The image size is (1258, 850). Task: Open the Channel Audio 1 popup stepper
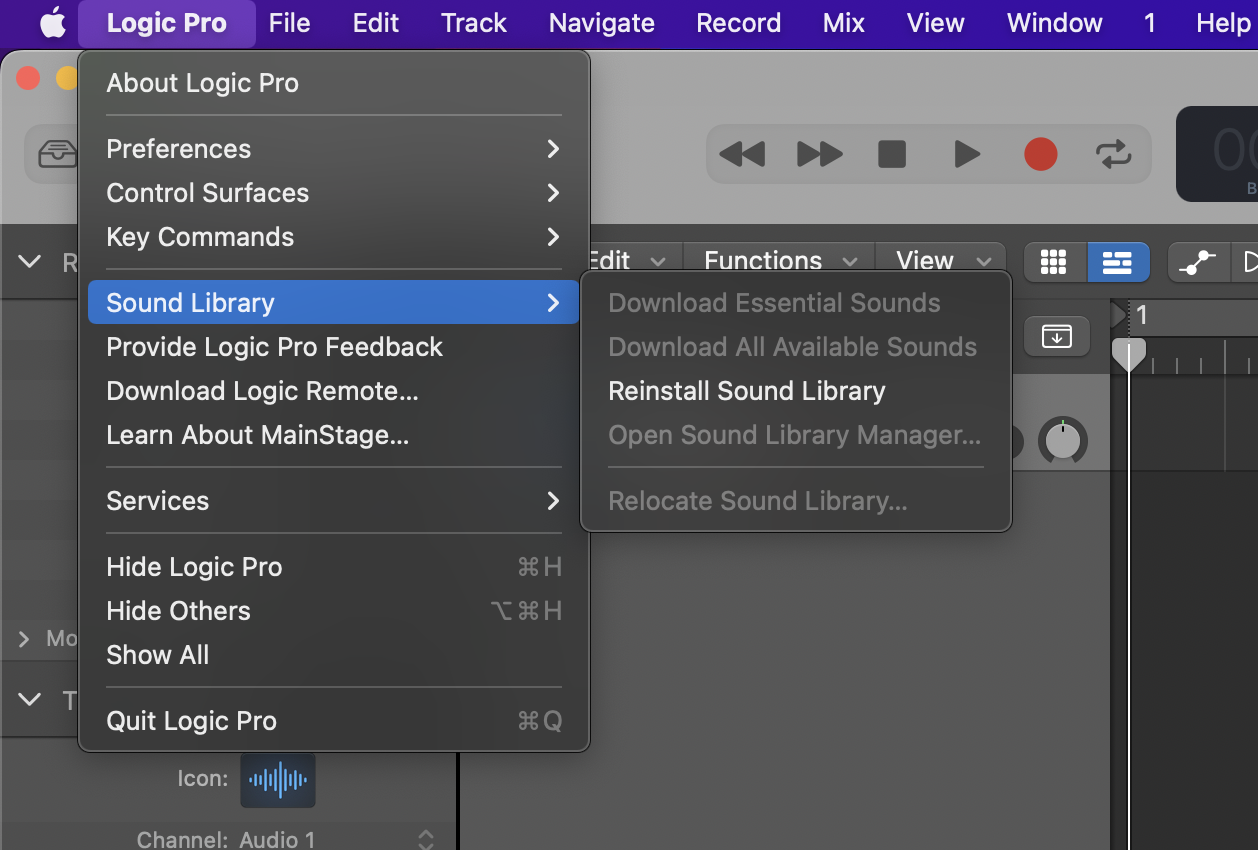(426, 839)
